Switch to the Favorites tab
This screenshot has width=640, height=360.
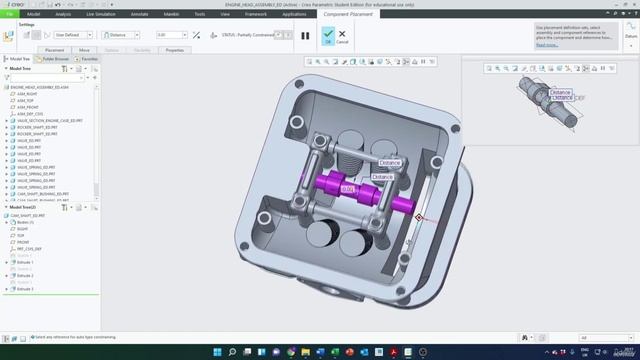[87, 59]
